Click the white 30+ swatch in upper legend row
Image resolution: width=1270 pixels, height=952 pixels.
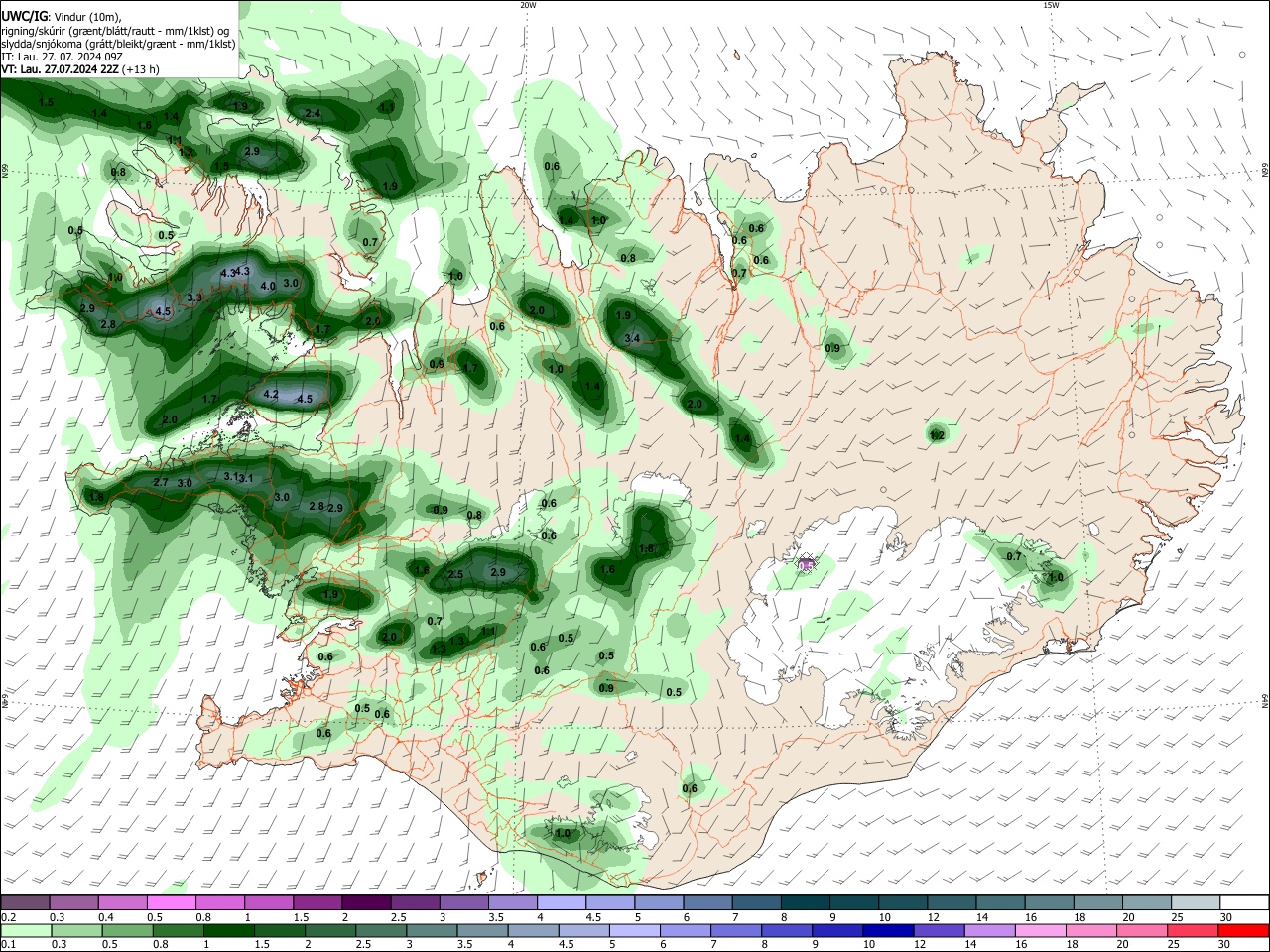click(x=1242, y=902)
